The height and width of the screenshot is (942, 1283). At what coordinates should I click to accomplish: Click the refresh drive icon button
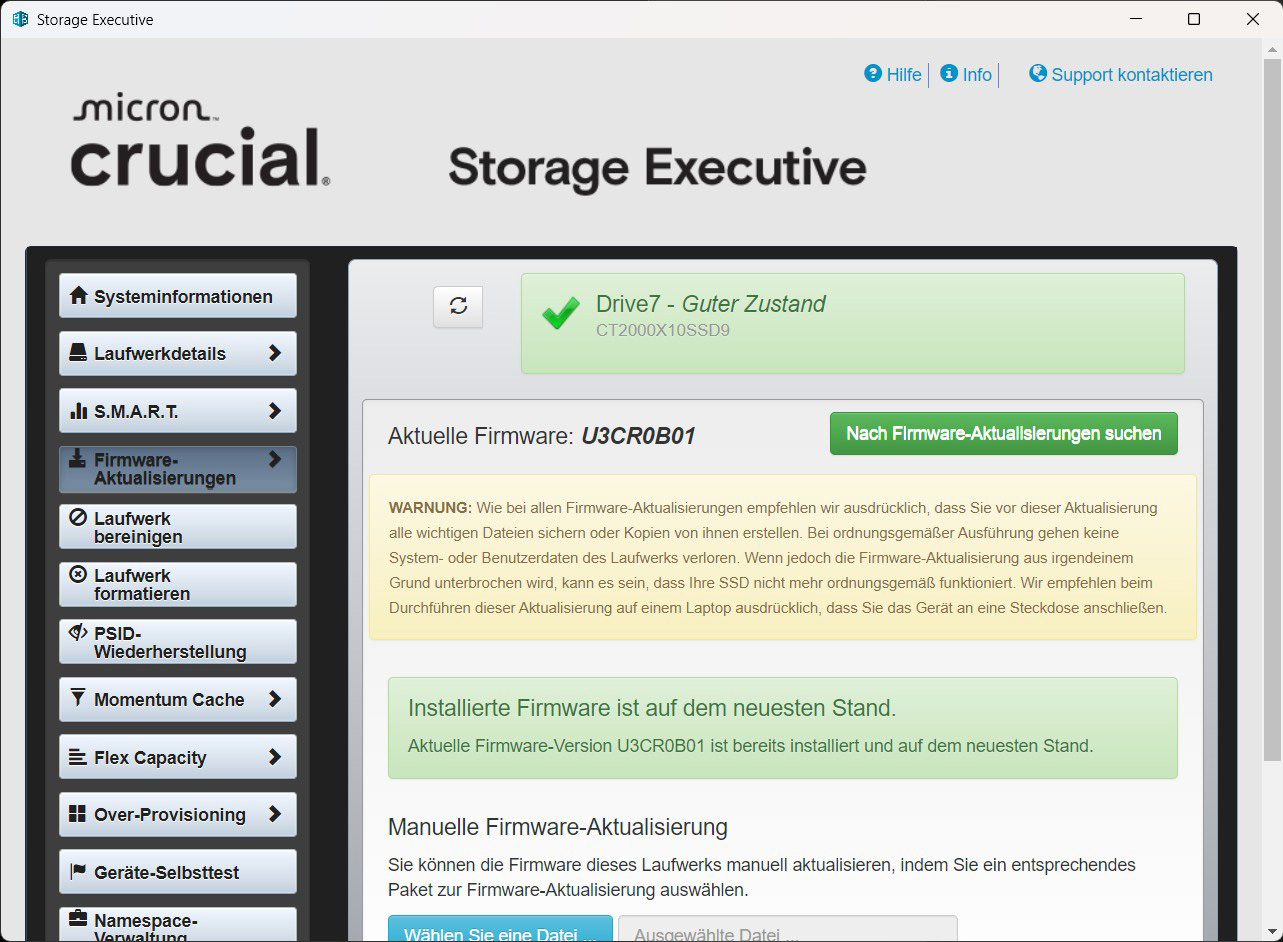(x=458, y=307)
